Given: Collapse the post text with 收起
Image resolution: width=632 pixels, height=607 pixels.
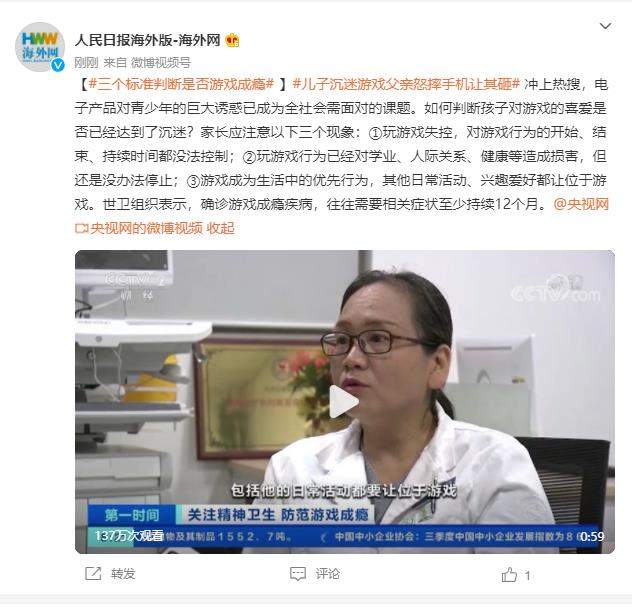Looking at the screenshot, I should [x=220, y=229].
